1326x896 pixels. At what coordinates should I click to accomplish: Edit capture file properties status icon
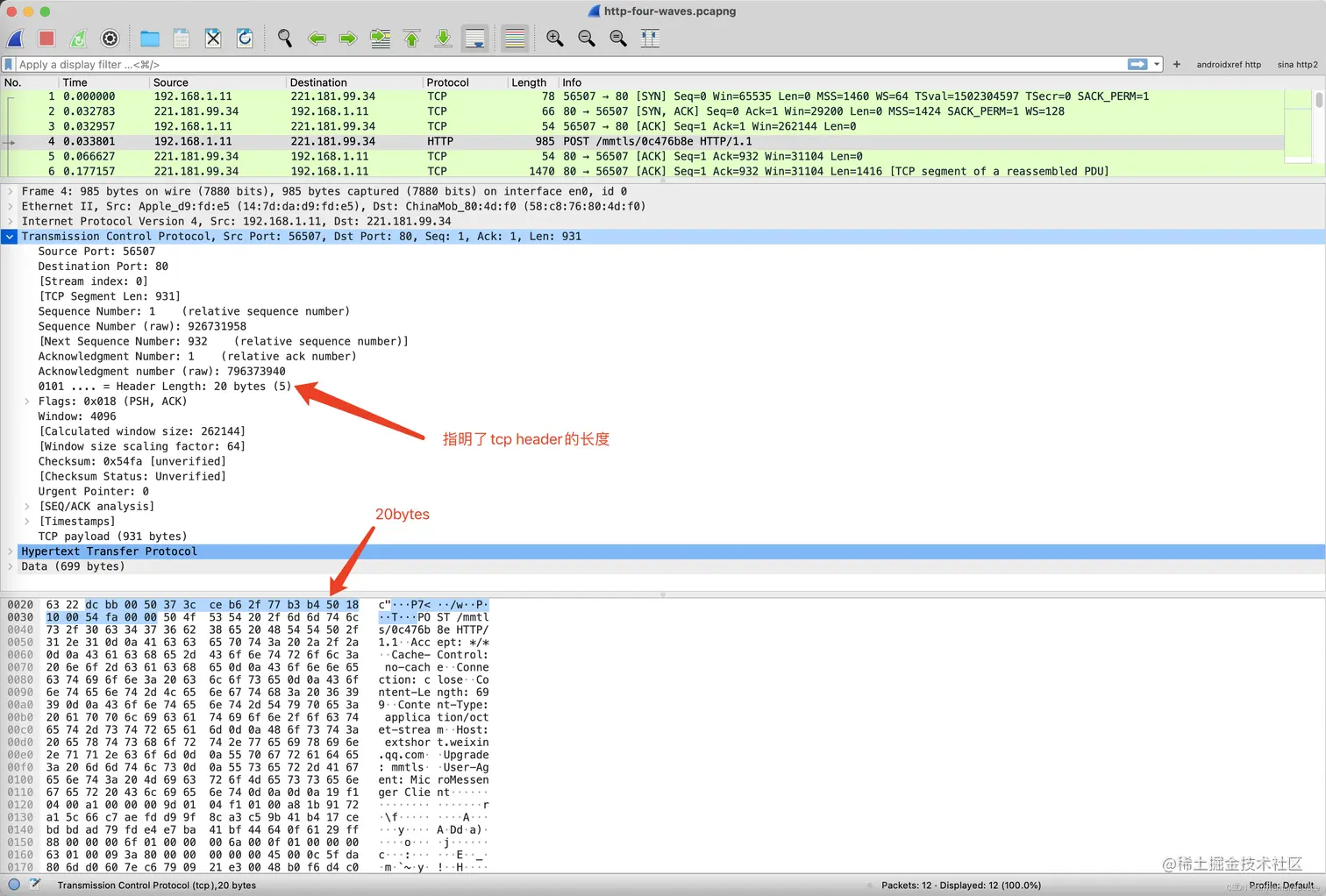(x=35, y=885)
